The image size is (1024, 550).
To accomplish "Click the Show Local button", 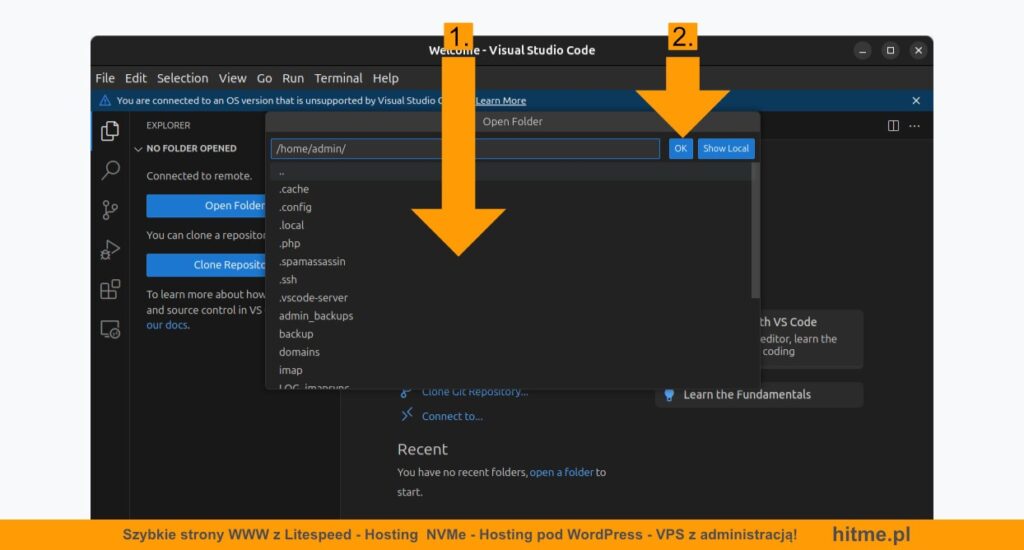I will click(x=726, y=148).
